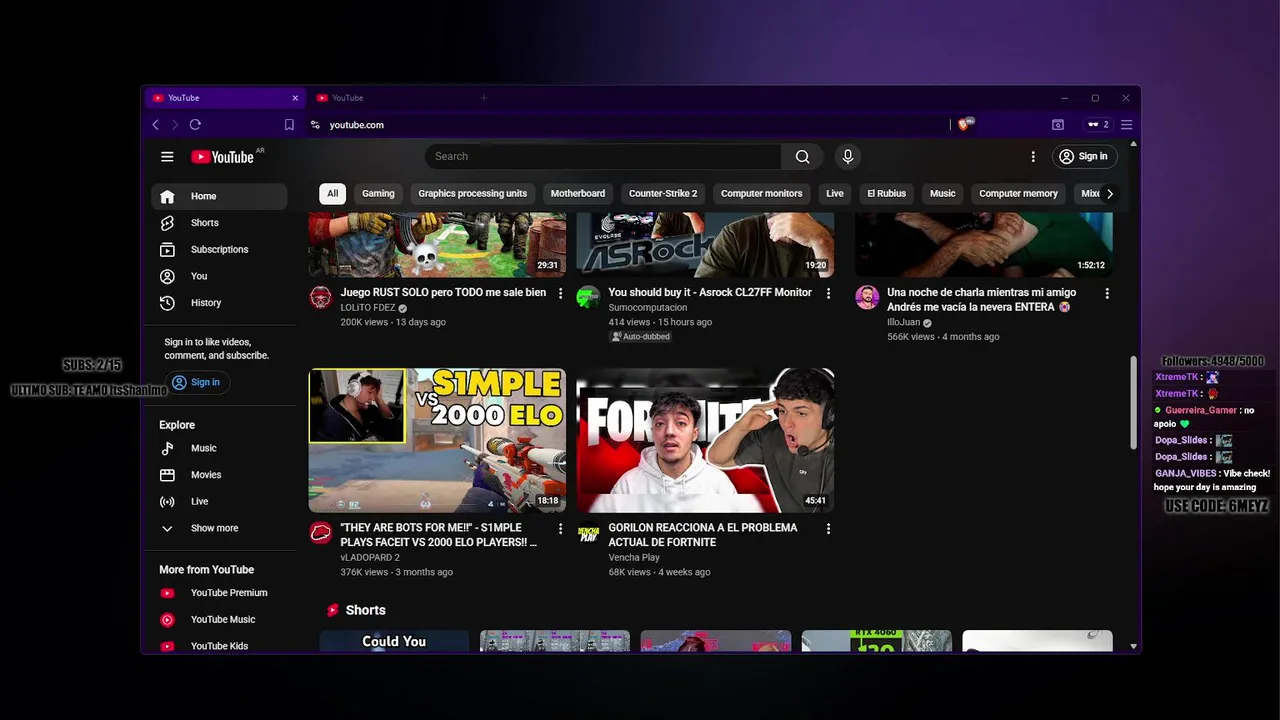Show more filter chips with right arrow
This screenshot has height=720, width=1280.
(x=1109, y=194)
